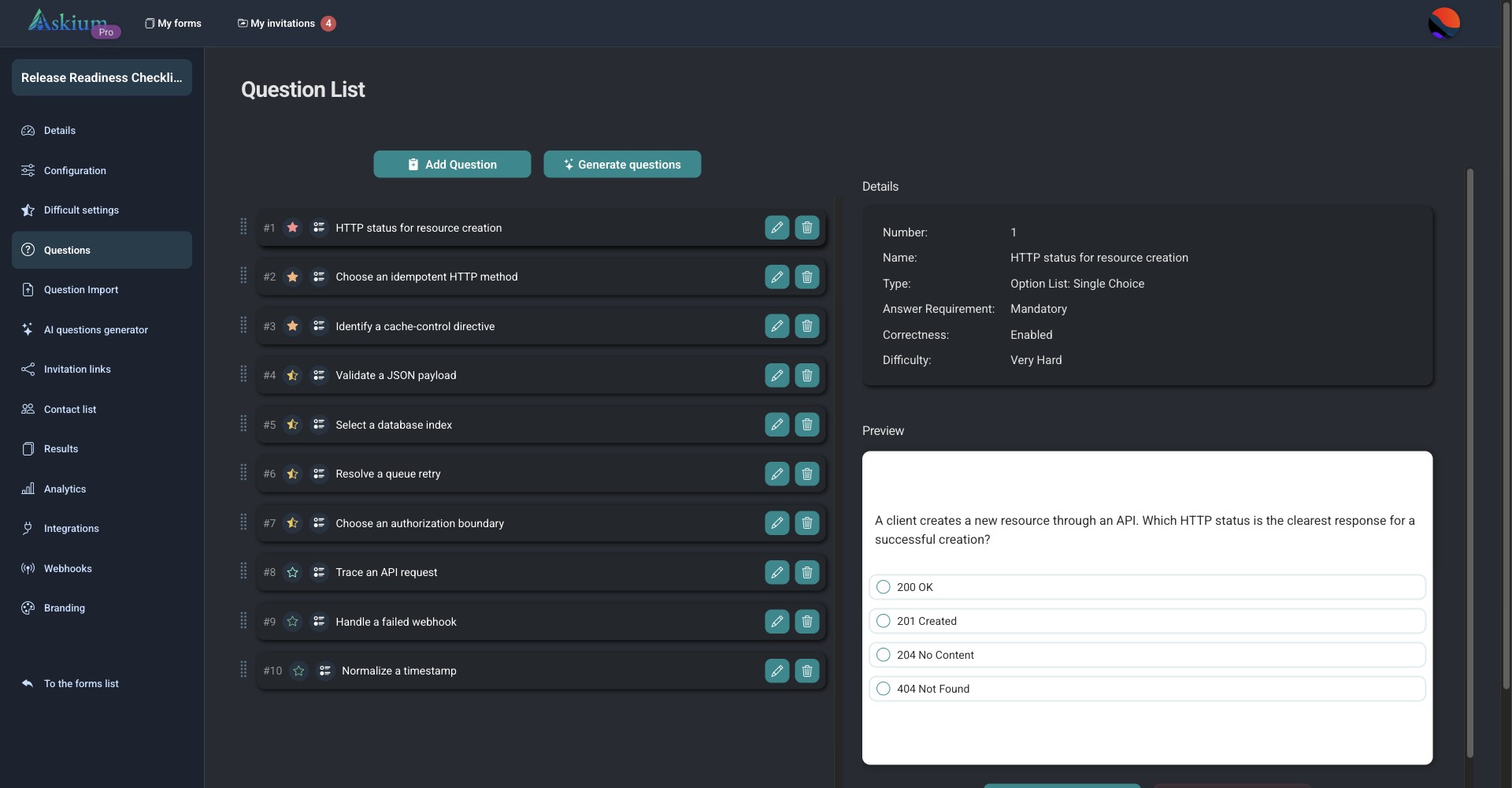Choose the '204 No Content' option
The width and height of the screenshot is (1512, 788).
[1147, 655]
